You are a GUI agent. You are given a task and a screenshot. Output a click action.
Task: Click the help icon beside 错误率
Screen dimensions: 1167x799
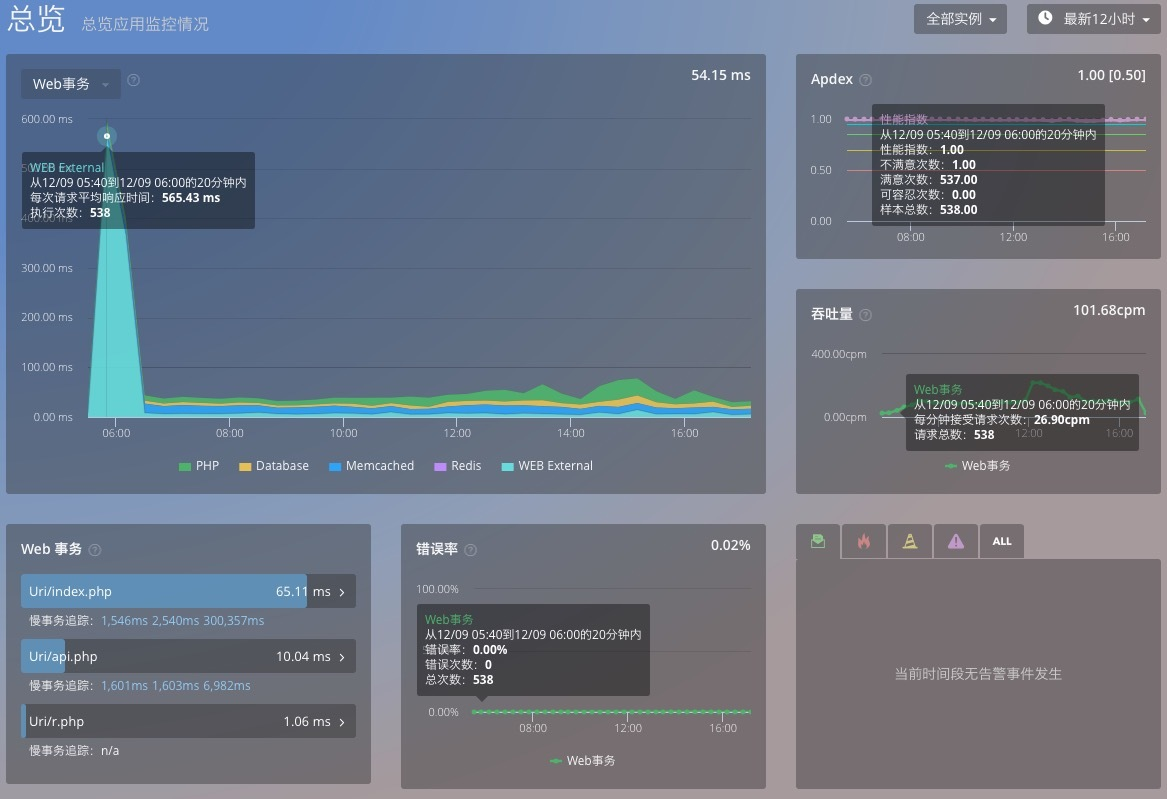coord(471,550)
